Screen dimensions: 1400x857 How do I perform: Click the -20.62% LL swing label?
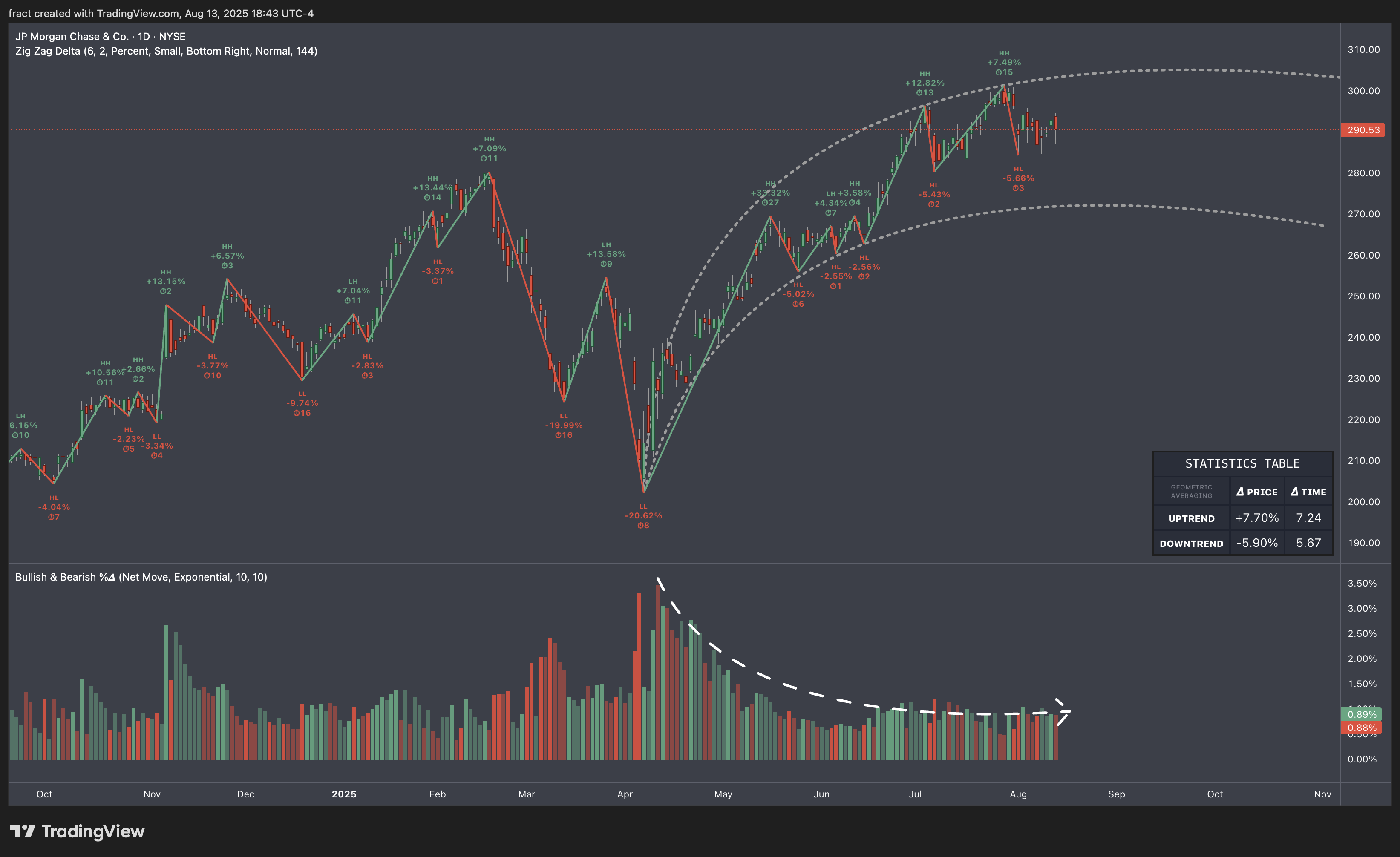pyautogui.click(x=643, y=516)
